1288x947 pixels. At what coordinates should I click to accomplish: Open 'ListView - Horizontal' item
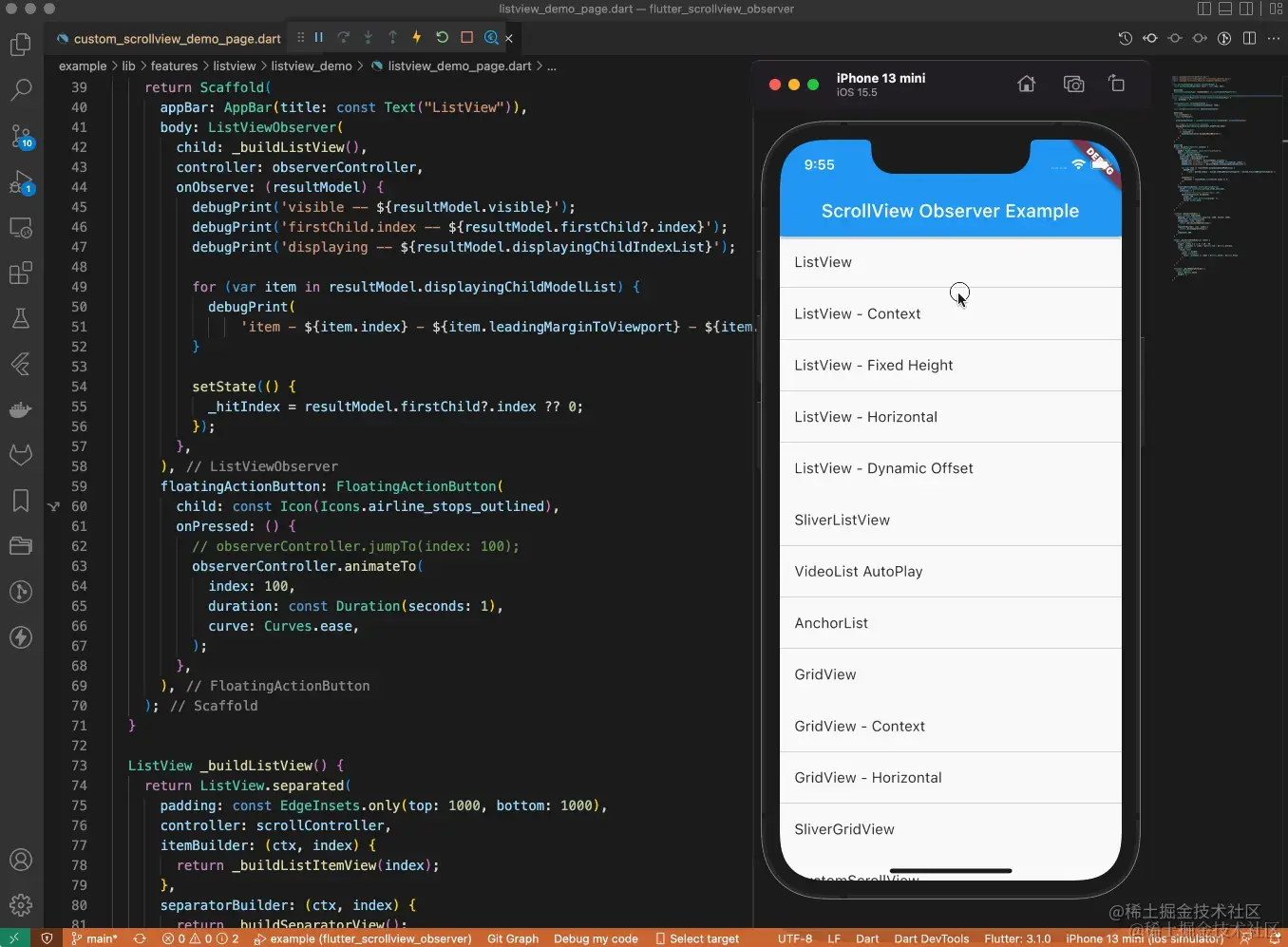(950, 417)
